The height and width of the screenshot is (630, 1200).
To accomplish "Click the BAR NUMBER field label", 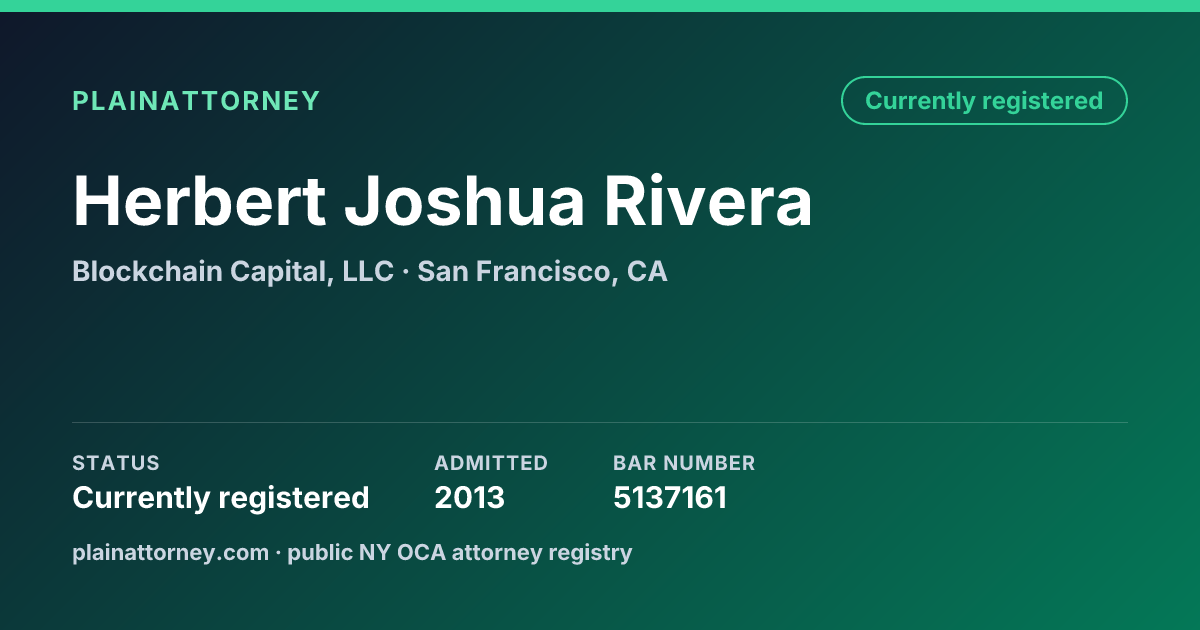I will pos(684,463).
